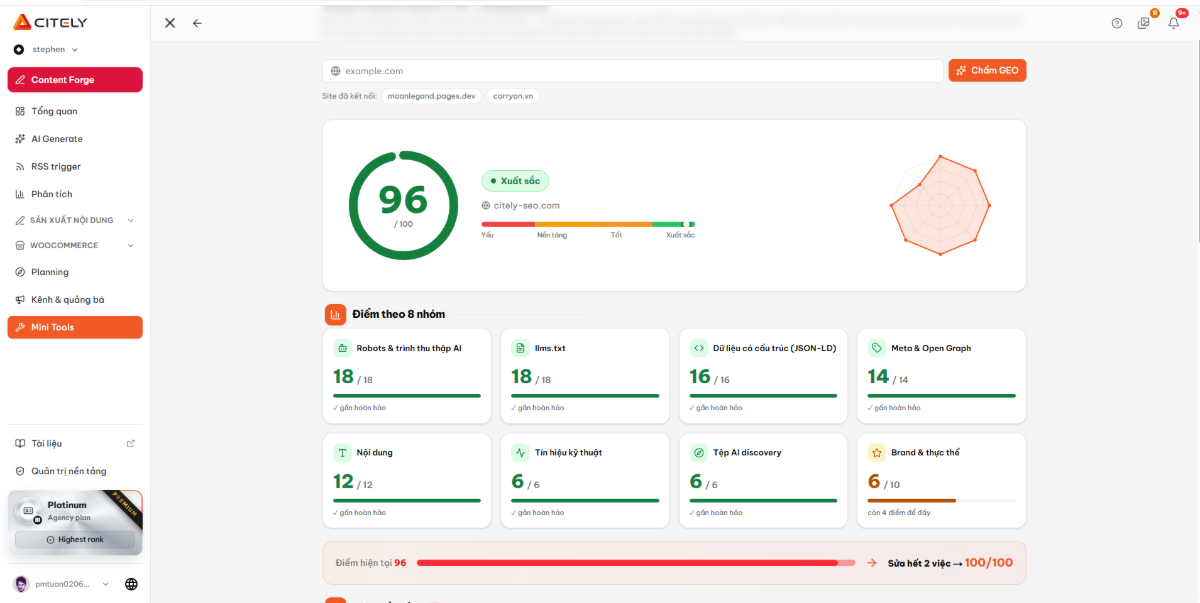
Task: Click the citely-seo.com domain text
Action: pos(526,205)
